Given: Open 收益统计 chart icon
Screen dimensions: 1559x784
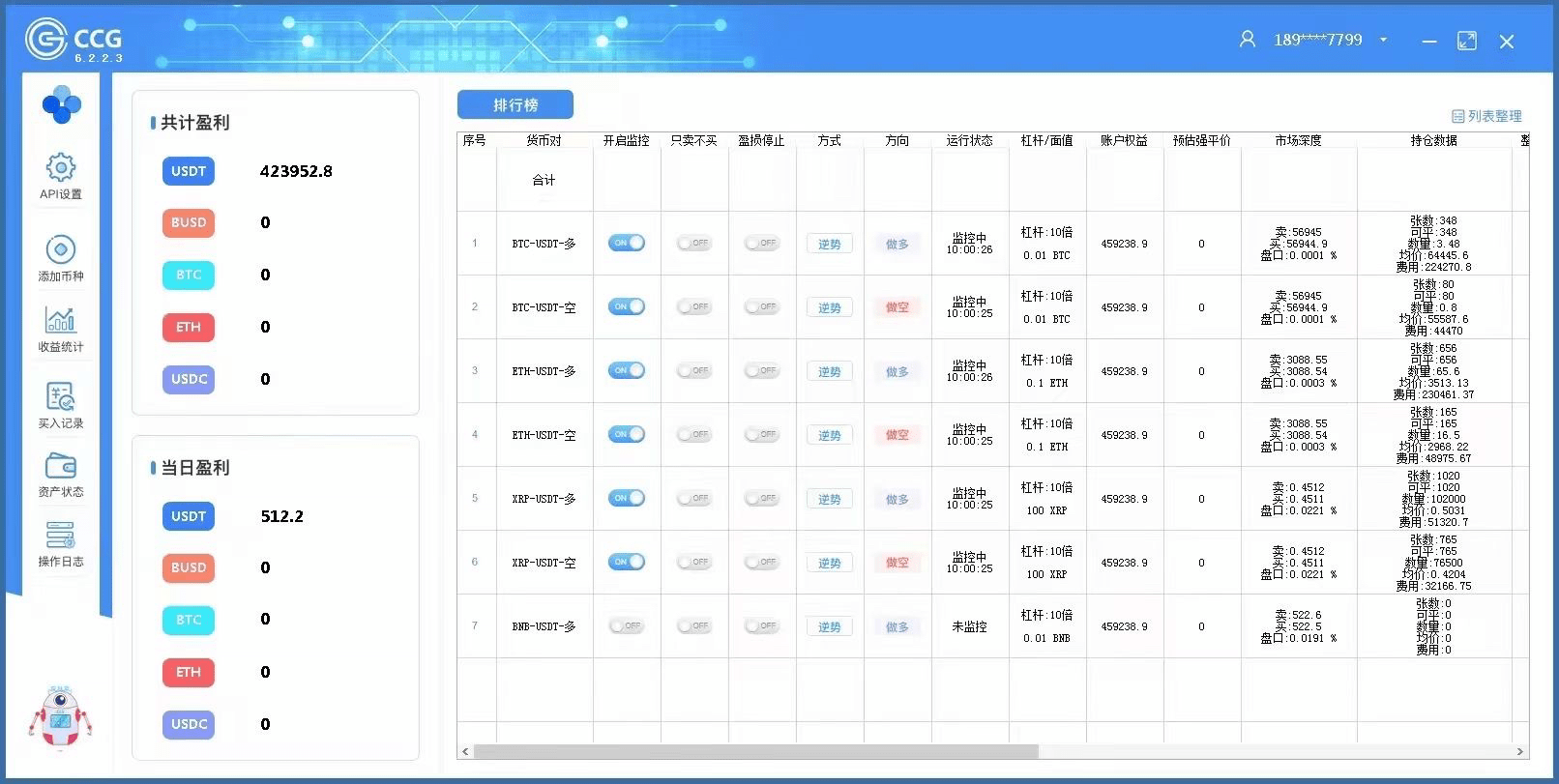Looking at the screenshot, I should (60, 320).
